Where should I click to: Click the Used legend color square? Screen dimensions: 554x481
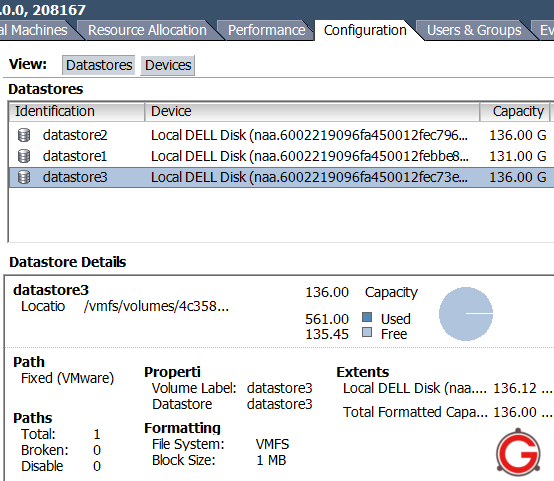click(367, 317)
